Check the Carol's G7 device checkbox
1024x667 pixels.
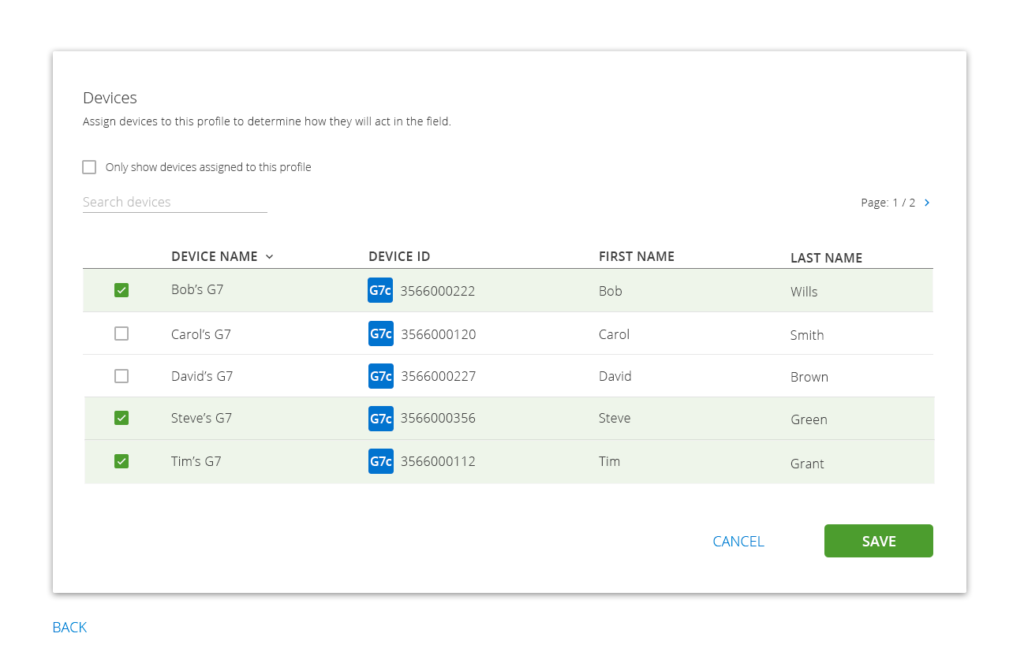[121, 334]
